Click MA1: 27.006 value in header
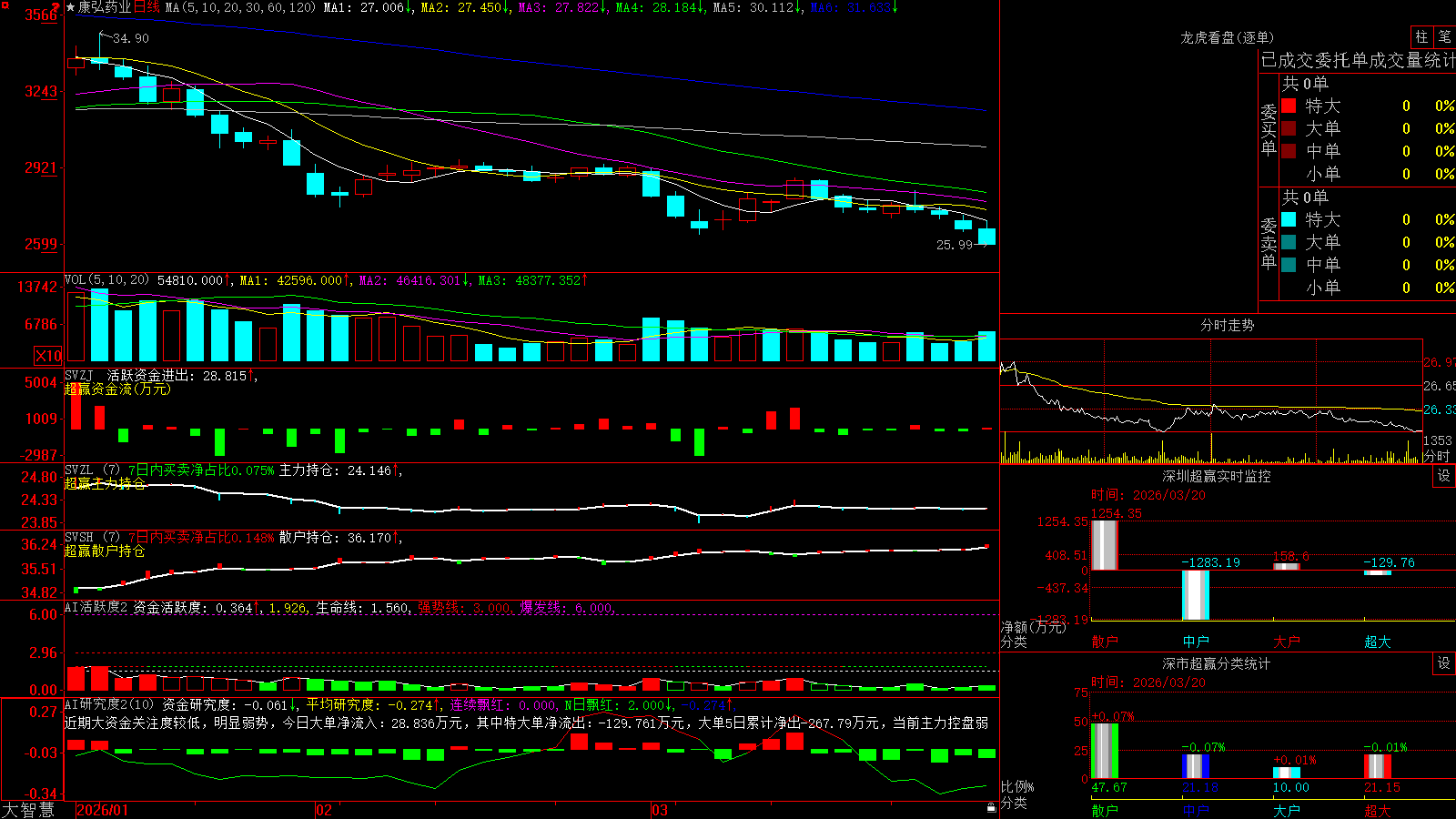 pos(368,7)
